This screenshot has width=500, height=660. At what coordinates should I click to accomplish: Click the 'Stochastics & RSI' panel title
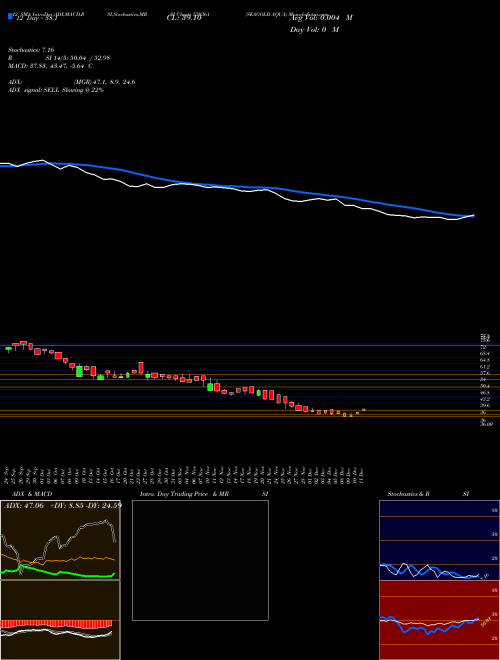coord(428,494)
